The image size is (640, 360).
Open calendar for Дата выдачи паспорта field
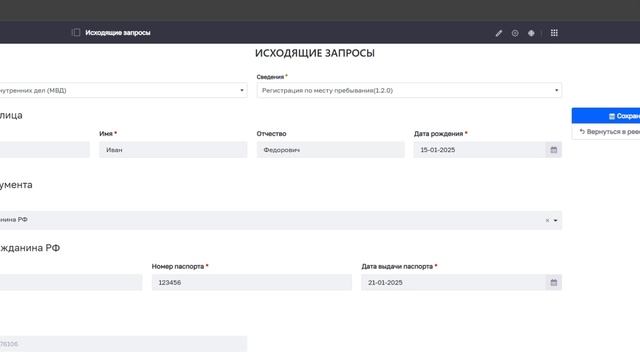pyautogui.click(x=553, y=282)
